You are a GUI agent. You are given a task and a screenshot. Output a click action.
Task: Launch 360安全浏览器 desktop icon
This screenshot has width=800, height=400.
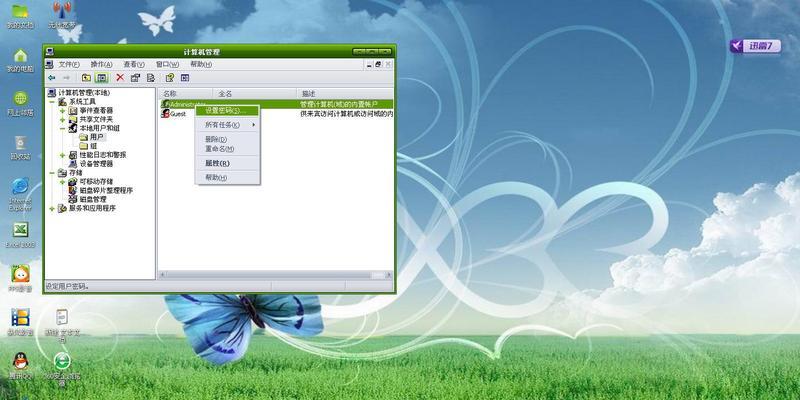tap(62, 369)
